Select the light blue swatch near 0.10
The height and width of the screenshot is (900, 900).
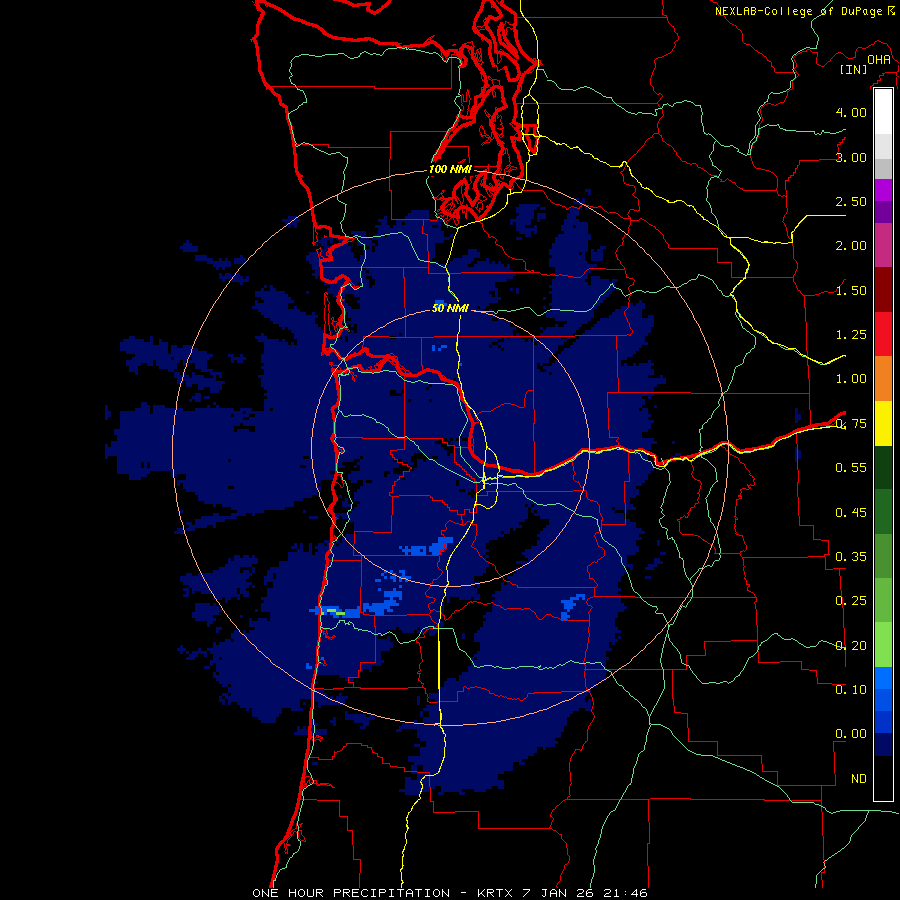883,678
